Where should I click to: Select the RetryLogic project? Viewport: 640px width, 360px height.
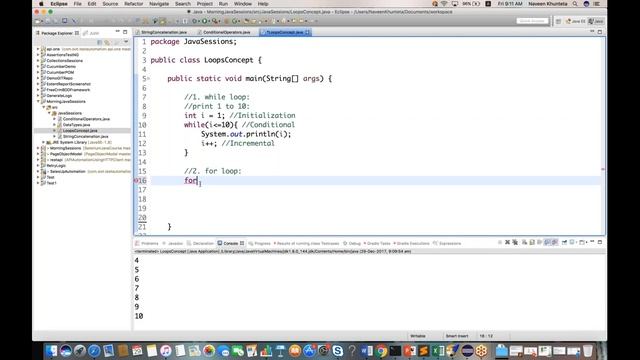pos(56,166)
